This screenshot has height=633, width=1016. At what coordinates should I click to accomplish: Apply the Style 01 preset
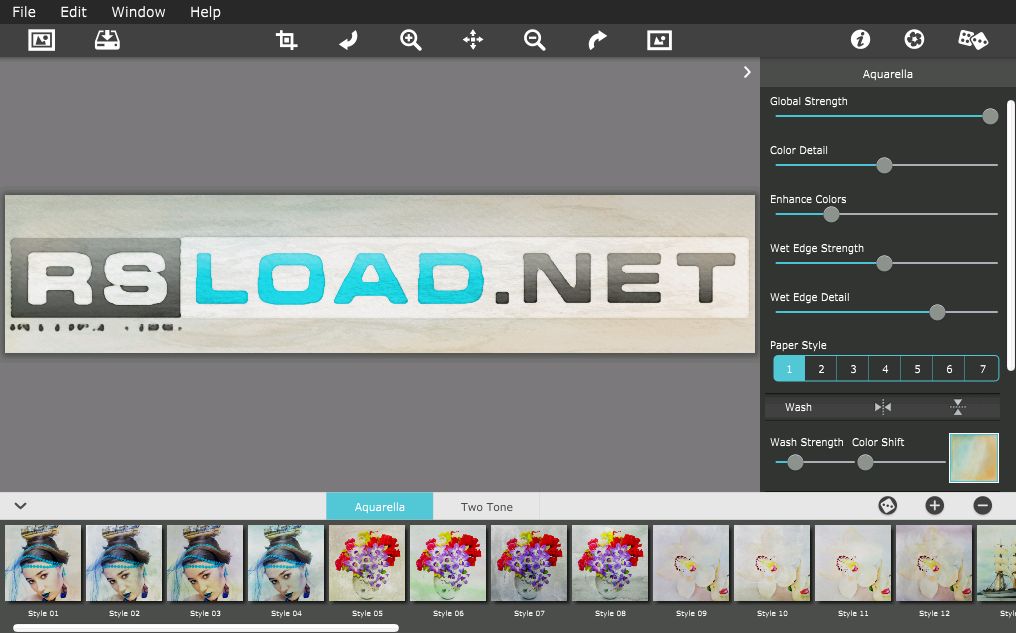pyautogui.click(x=43, y=563)
